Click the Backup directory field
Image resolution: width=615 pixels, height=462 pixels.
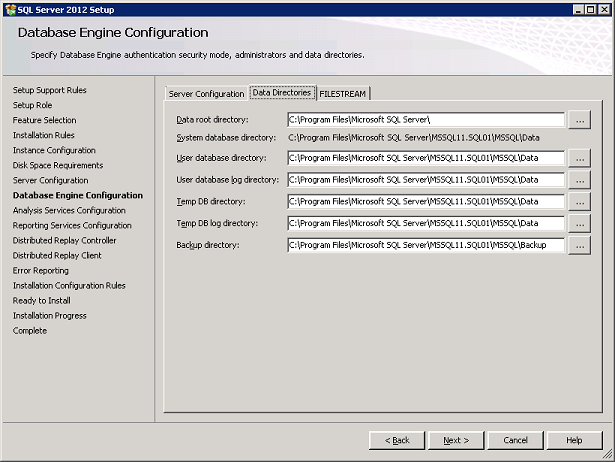pos(426,245)
